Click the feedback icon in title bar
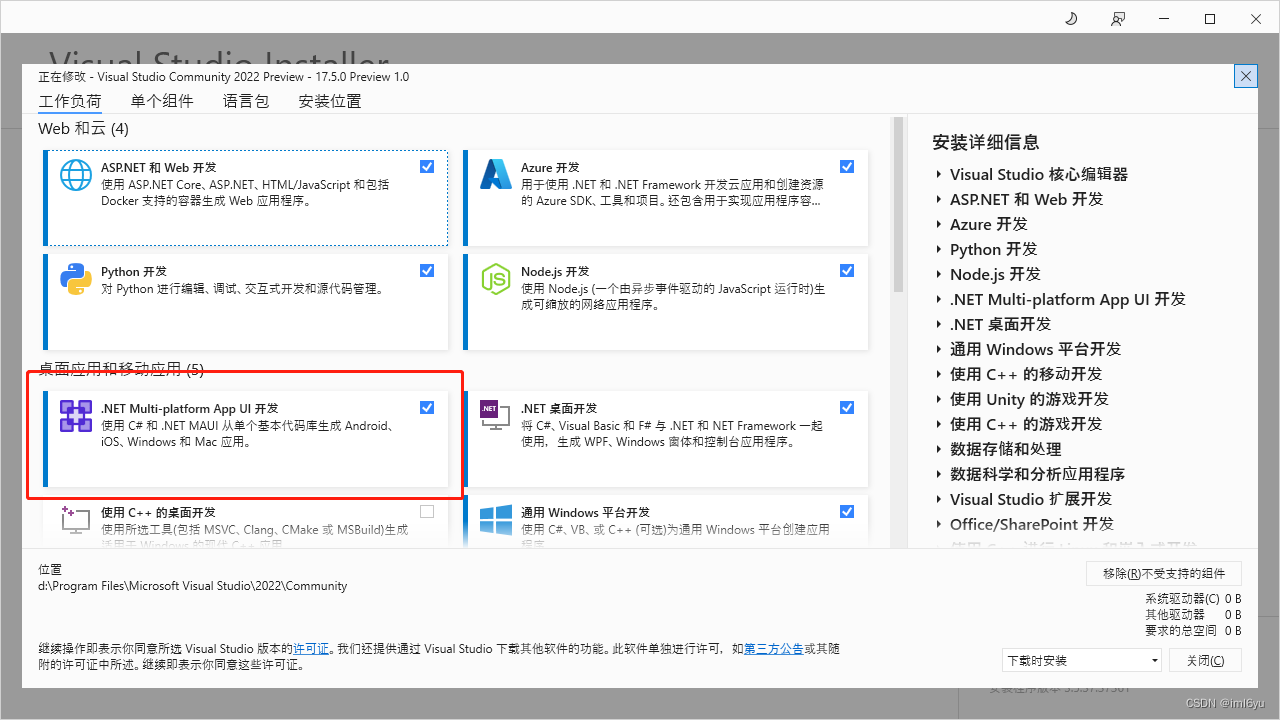The height and width of the screenshot is (720, 1280). tap(1118, 19)
